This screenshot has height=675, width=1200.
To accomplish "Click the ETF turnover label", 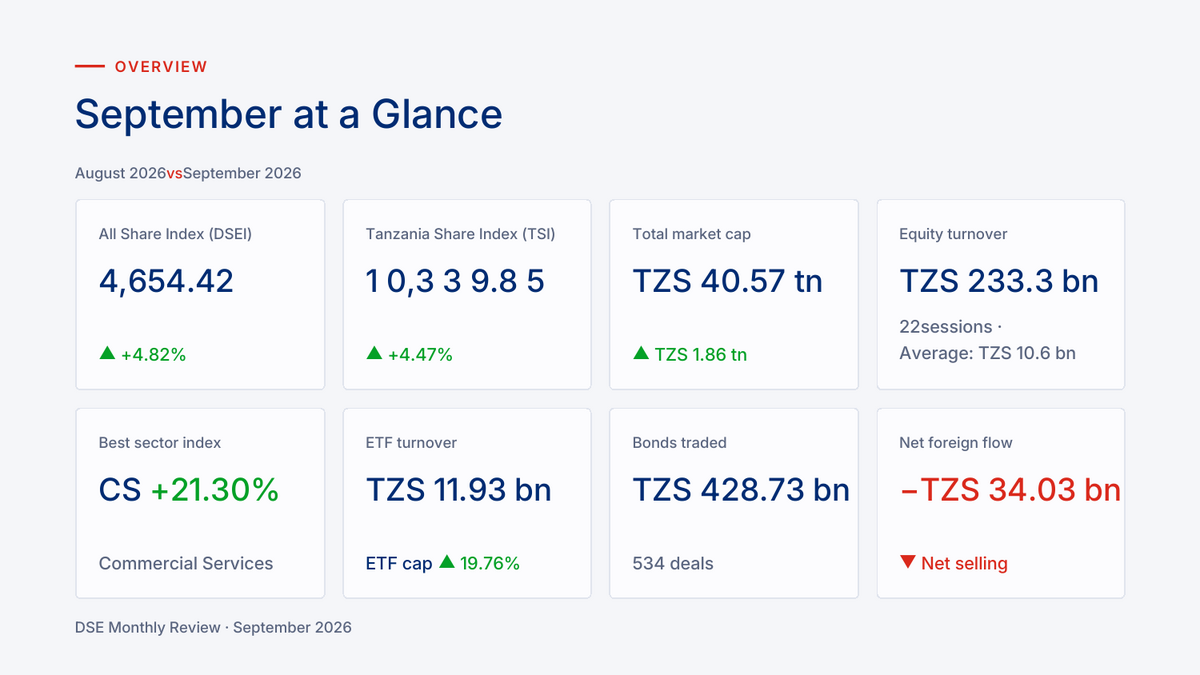I will 412,442.
